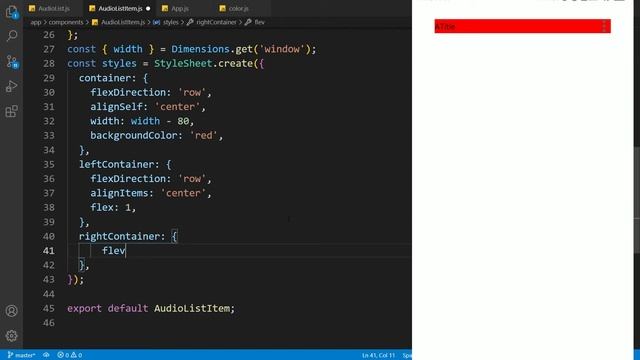The width and height of the screenshot is (640, 360).
Task: Open the errors and warnings count in status bar
Action: pos(69,355)
